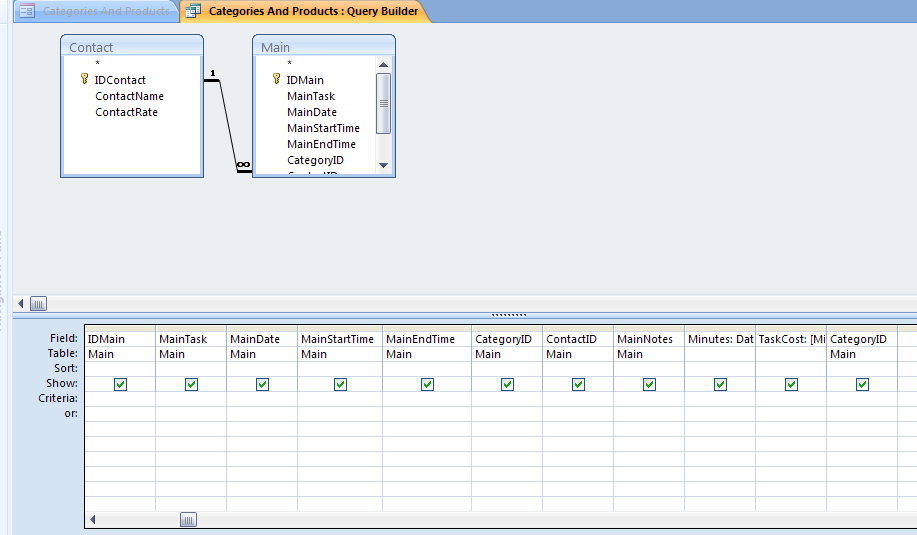Screen dimensions: 917x535
Task: Click the Sort cell under MainDate
Action: [262, 369]
